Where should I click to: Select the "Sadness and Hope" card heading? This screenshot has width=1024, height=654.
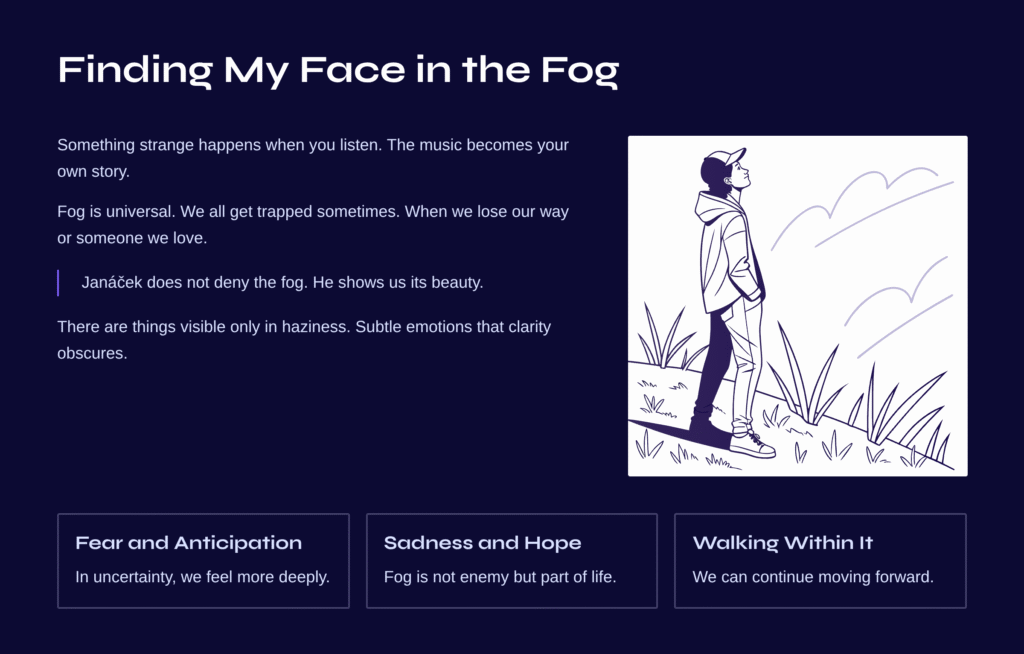(482, 543)
